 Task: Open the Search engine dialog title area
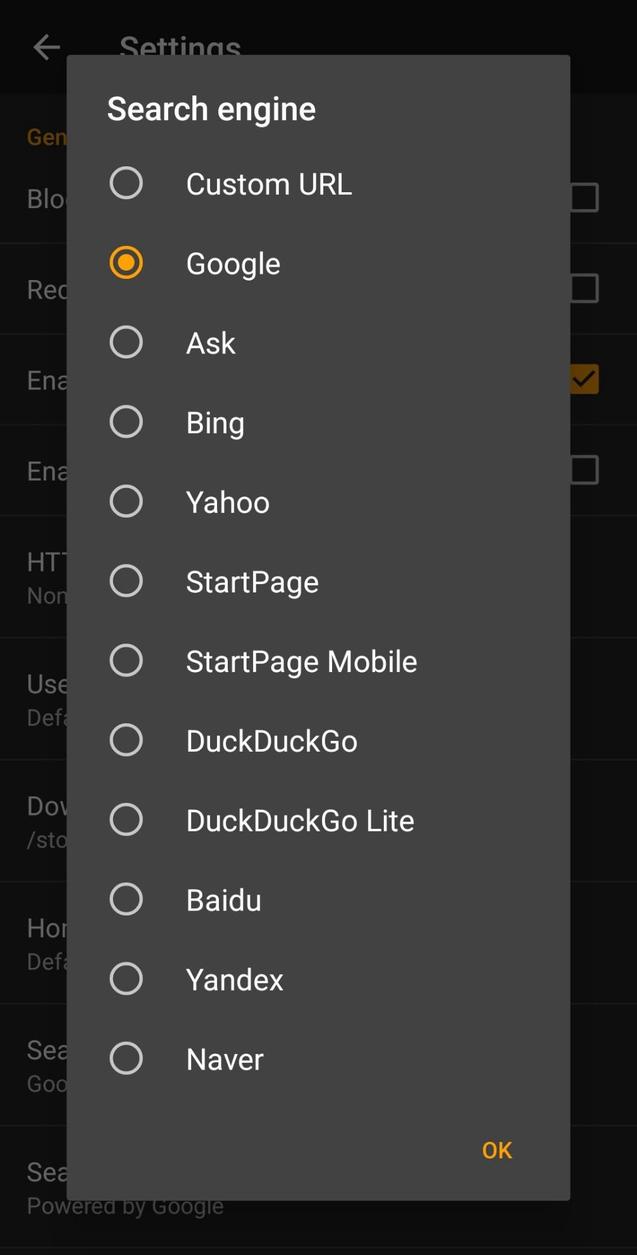[x=211, y=108]
